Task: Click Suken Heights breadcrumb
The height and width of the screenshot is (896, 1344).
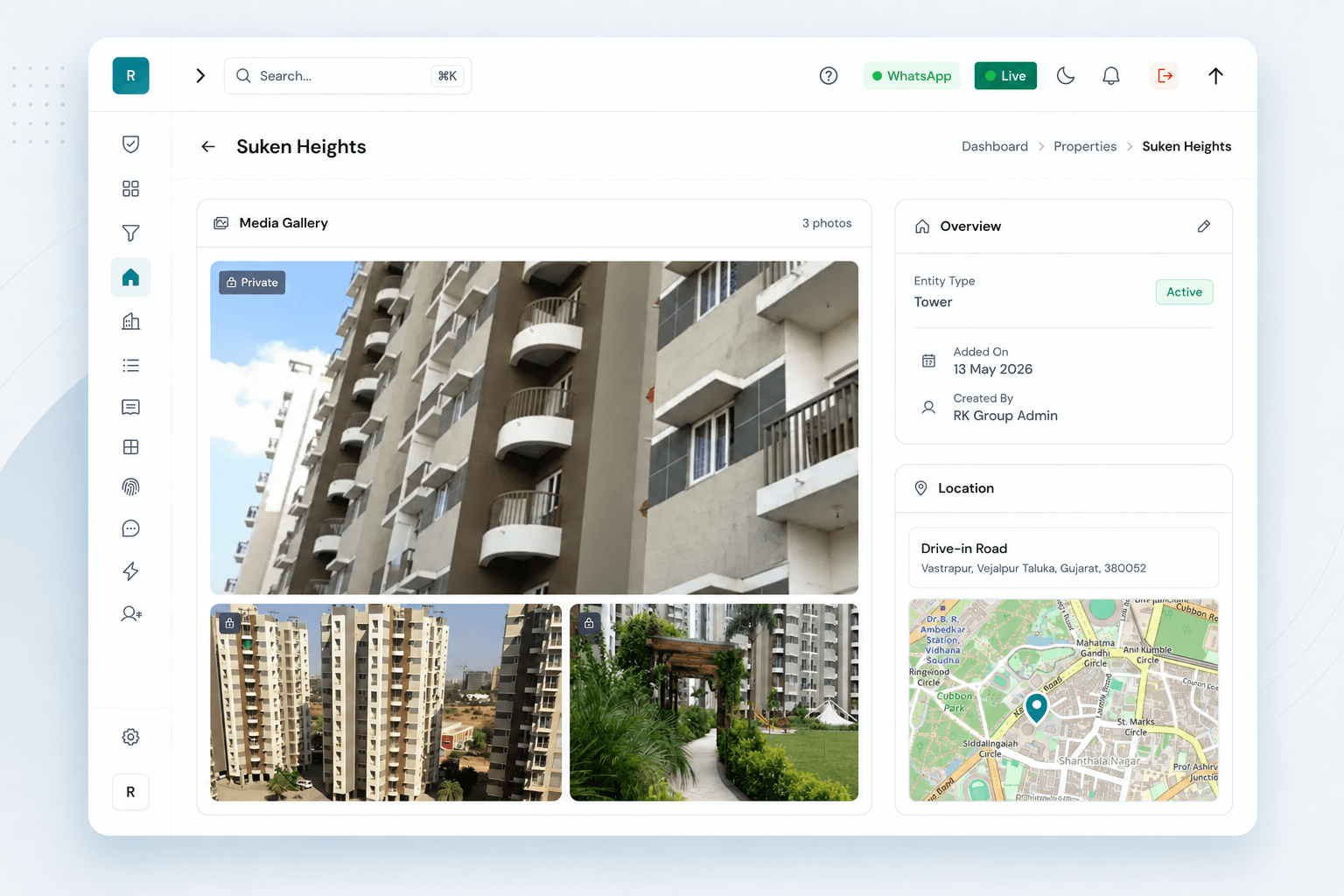Action: pyautogui.click(x=1186, y=146)
